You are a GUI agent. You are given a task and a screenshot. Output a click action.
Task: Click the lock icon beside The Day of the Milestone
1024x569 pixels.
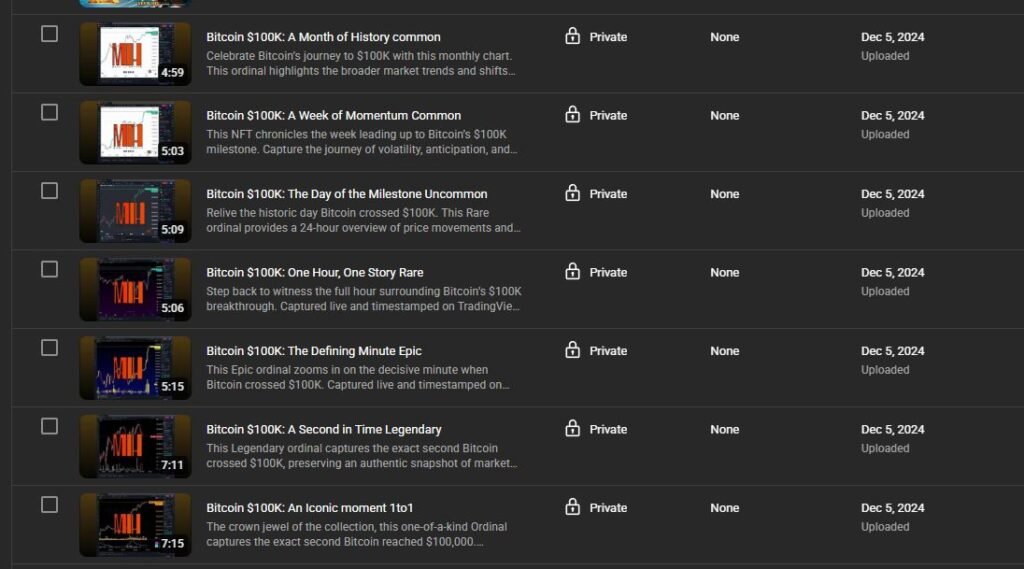(x=573, y=193)
